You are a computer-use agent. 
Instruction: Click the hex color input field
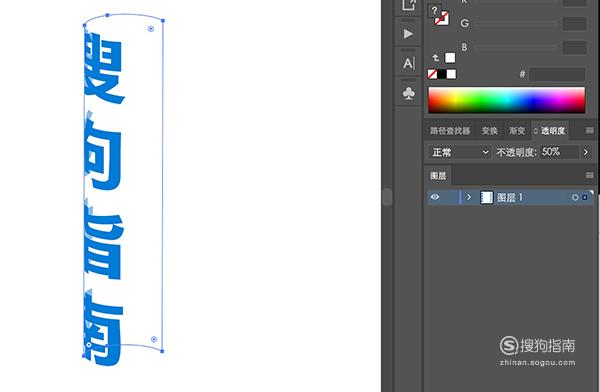tap(557, 74)
